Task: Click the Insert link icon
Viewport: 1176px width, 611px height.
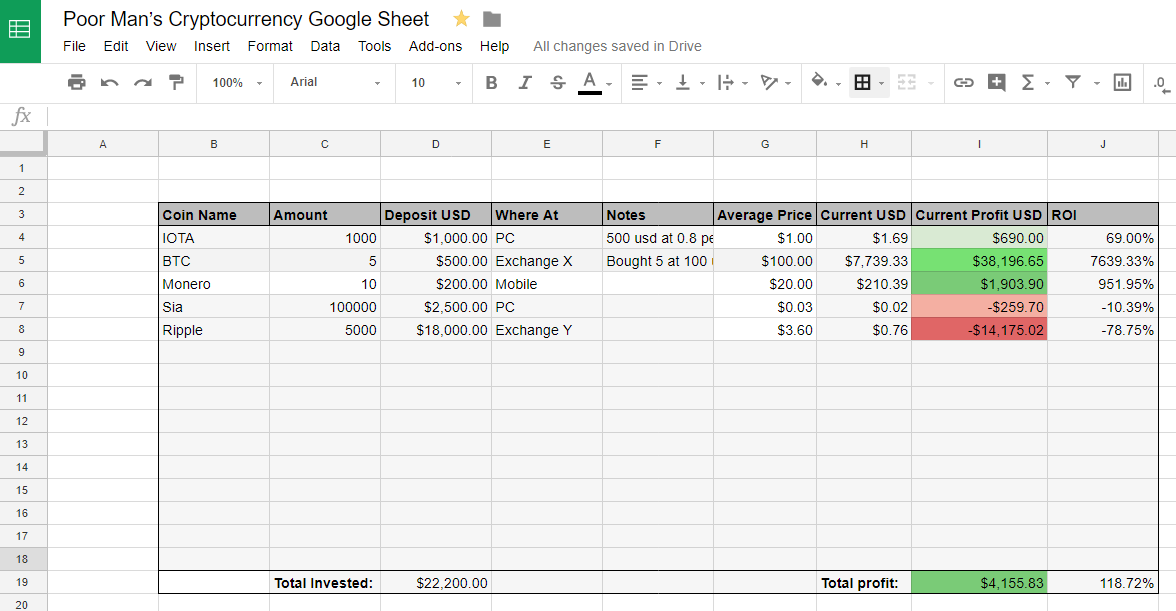Action: point(963,82)
